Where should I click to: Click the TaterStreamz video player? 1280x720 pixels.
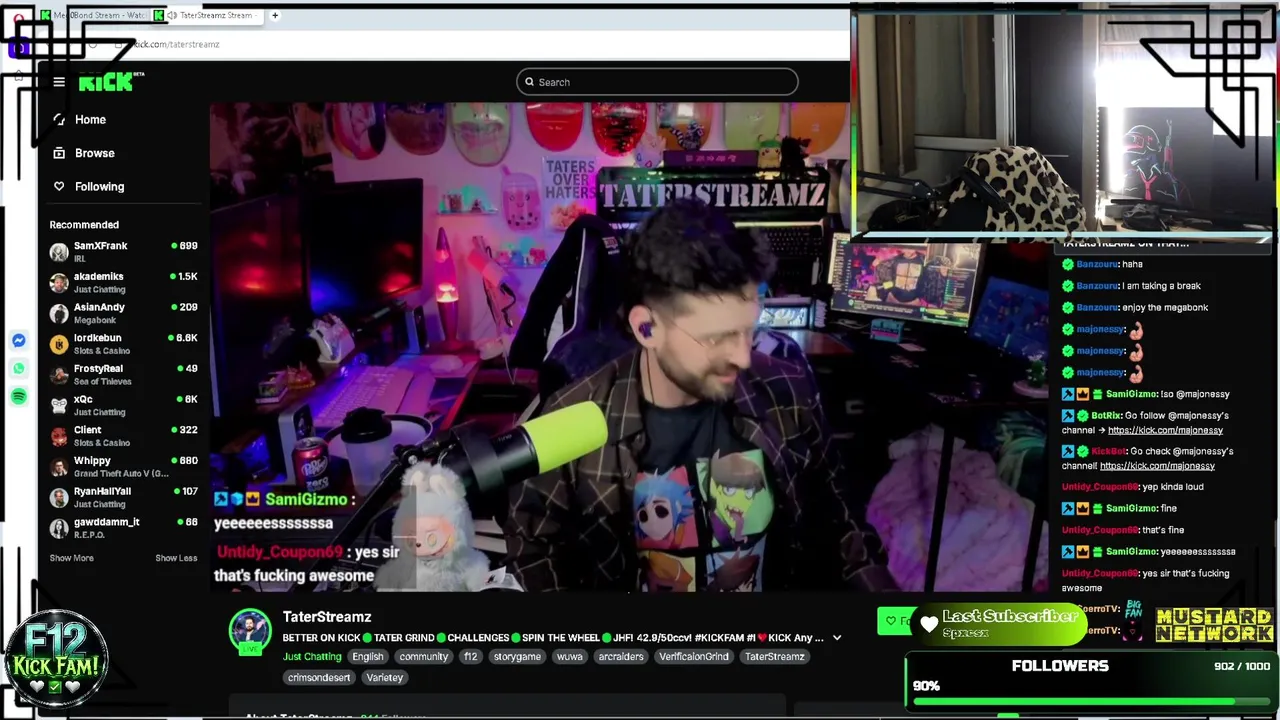pyautogui.click(x=630, y=347)
